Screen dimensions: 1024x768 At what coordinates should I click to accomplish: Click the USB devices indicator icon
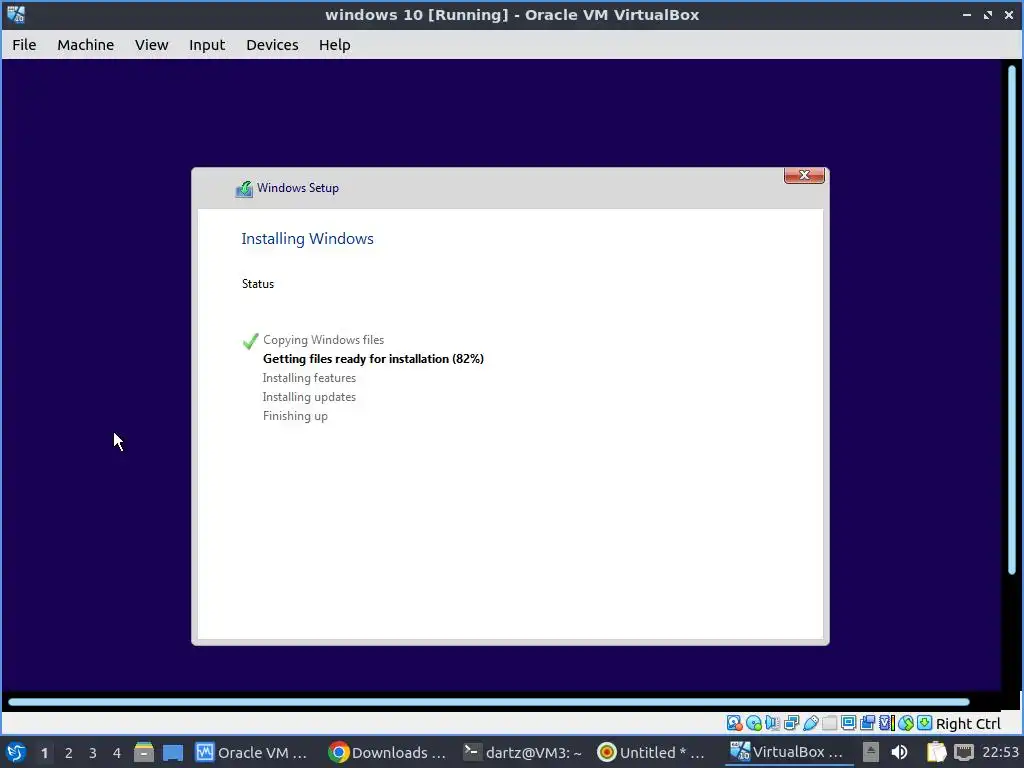coord(810,723)
